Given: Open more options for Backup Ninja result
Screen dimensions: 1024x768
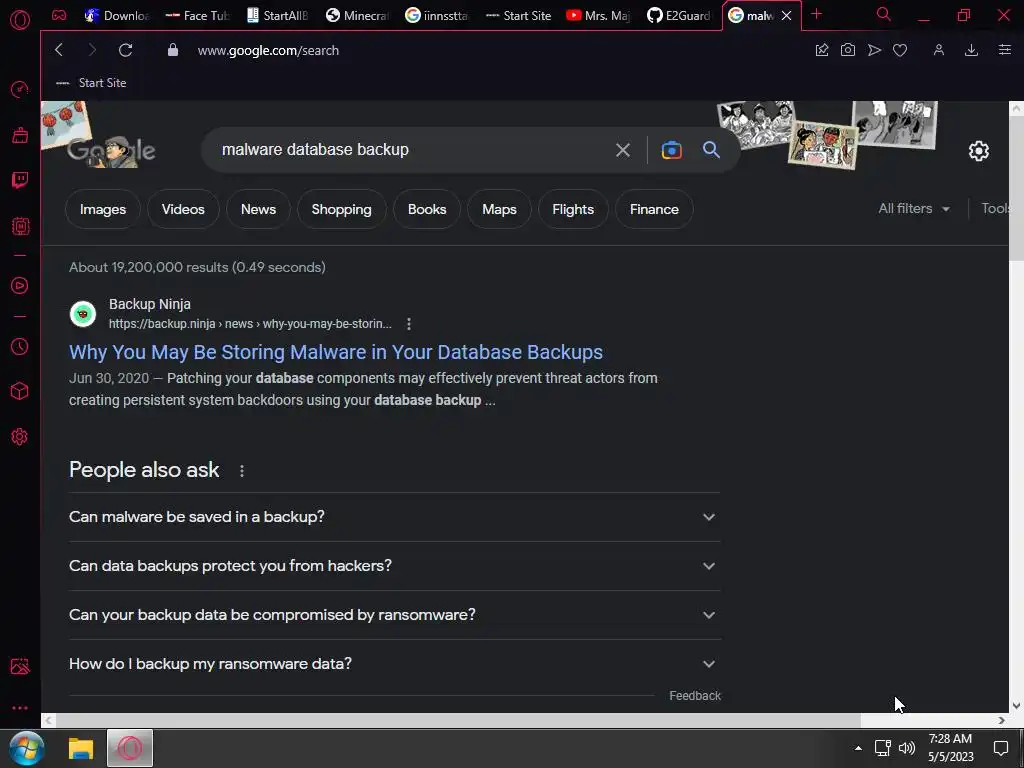Looking at the screenshot, I should (409, 324).
